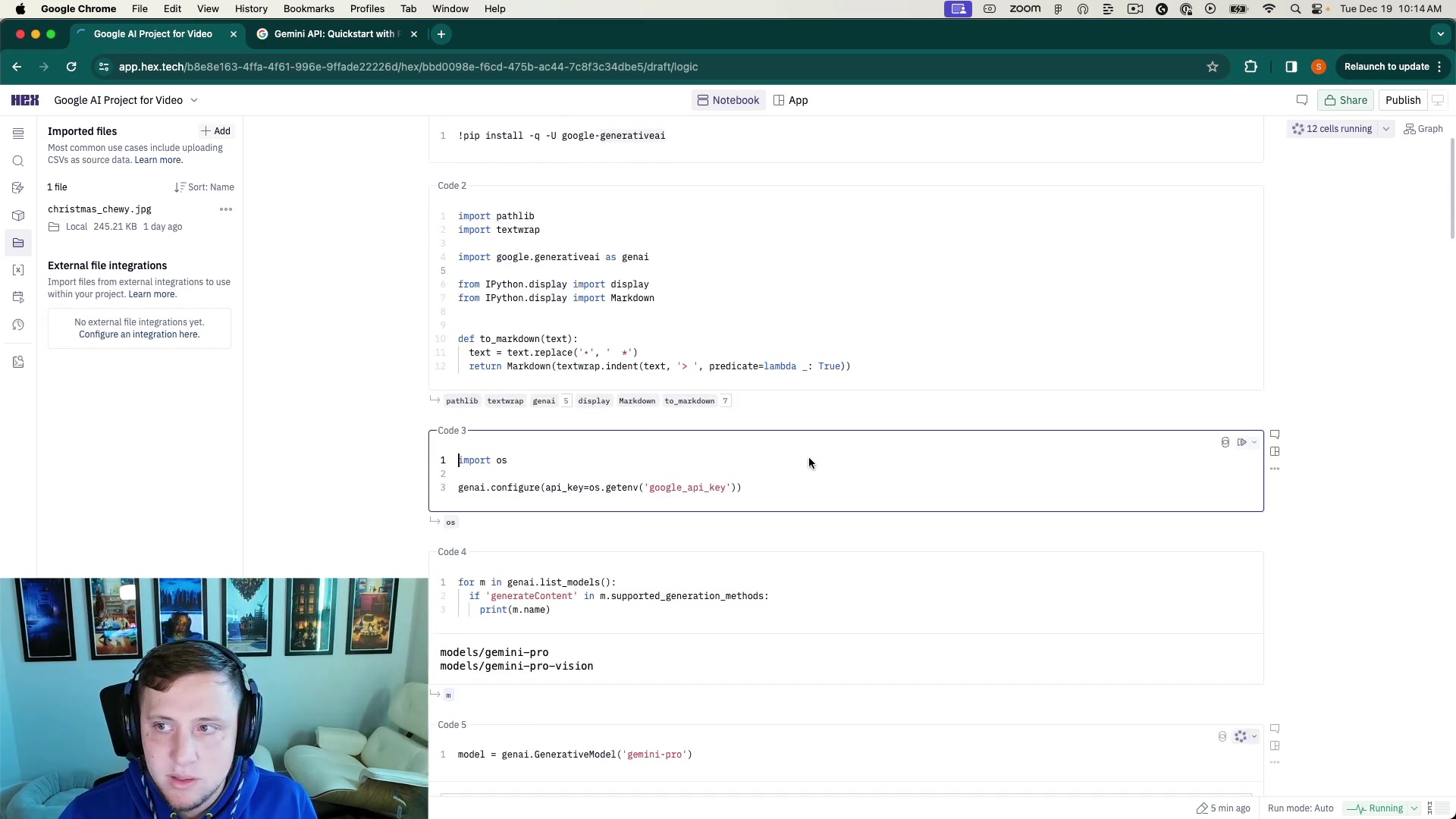
Task: Click Code 5 add-to-app layout icon
Action: [x=1275, y=745]
